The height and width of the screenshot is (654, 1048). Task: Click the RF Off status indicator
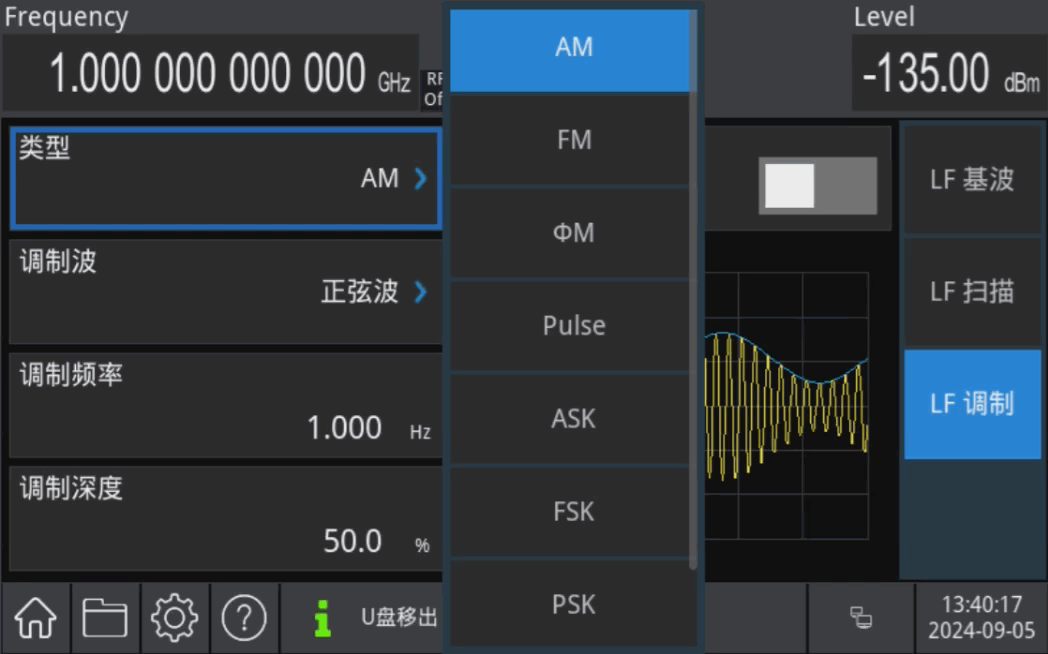pyautogui.click(x=434, y=90)
